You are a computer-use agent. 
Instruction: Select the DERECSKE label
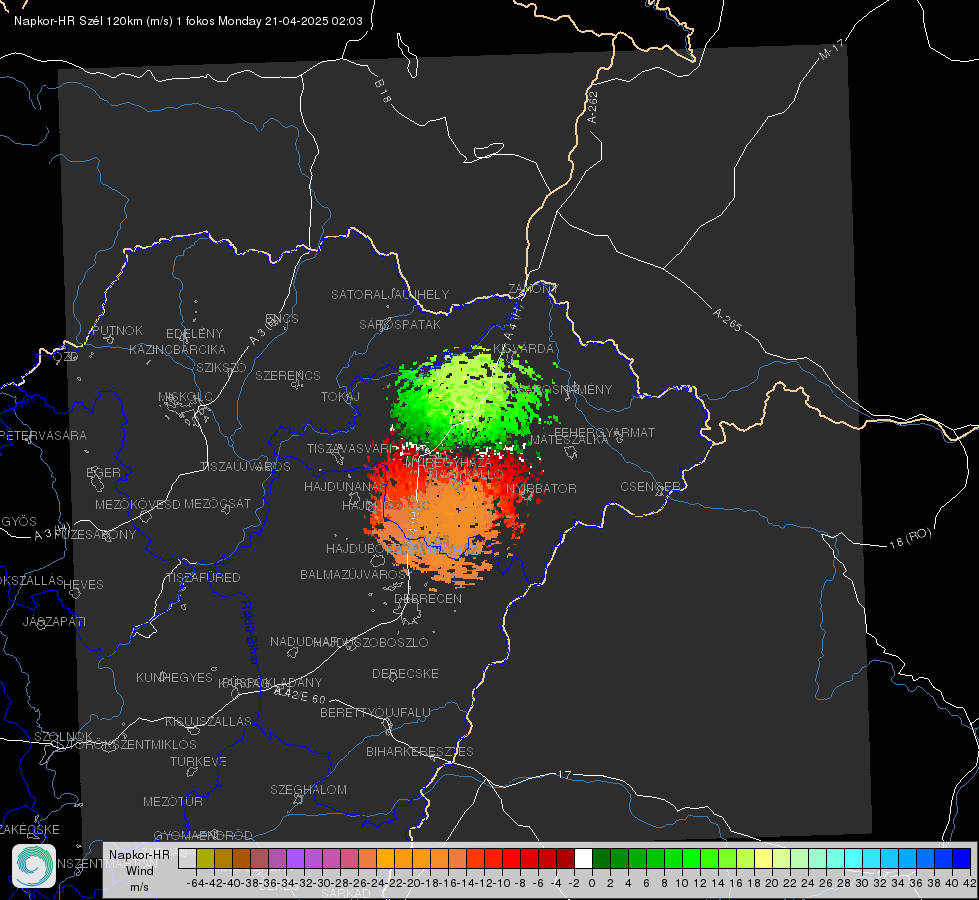tap(405, 674)
